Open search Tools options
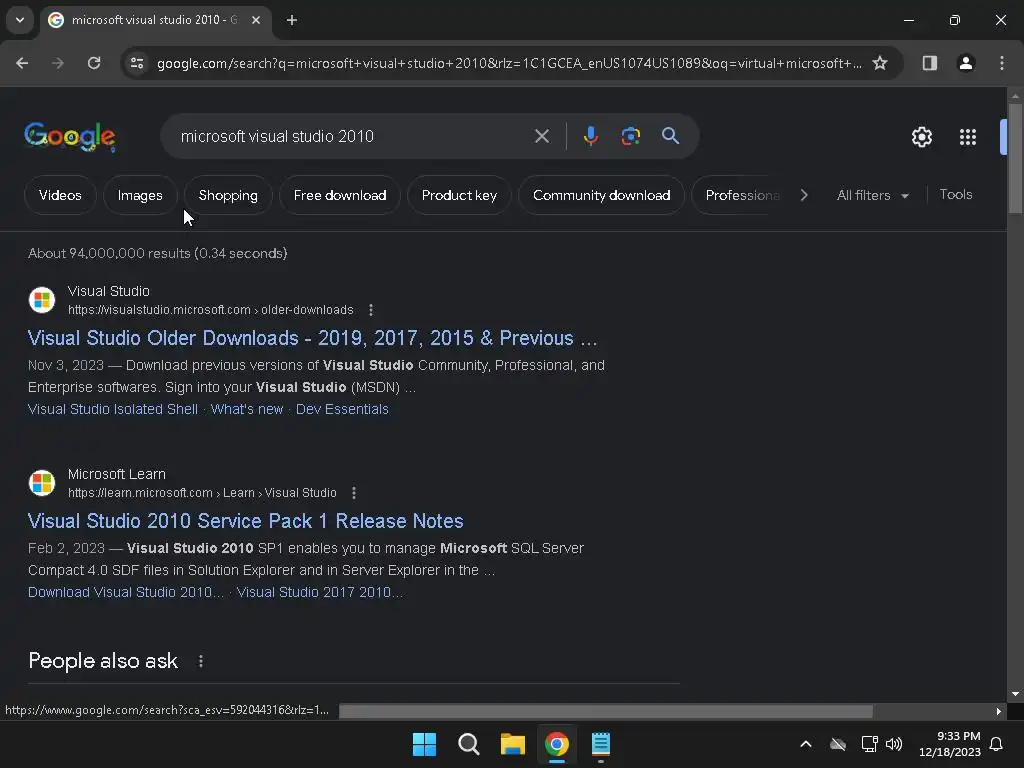Screen dimensions: 1024x768 tap(955, 195)
